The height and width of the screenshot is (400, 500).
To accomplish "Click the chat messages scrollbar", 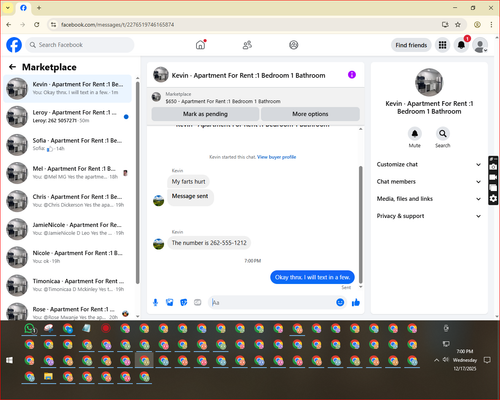I will pos(360,225).
